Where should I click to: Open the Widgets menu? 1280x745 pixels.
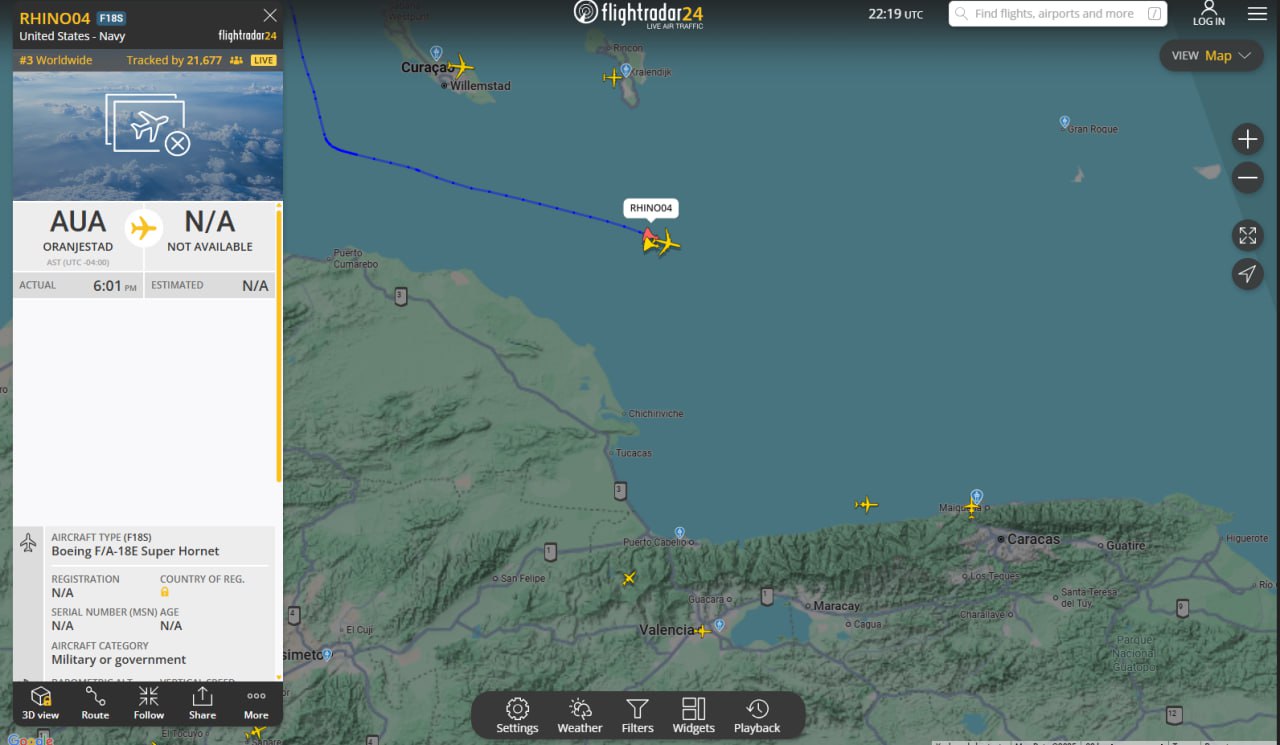pyautogui.click(x=693, y=716)
